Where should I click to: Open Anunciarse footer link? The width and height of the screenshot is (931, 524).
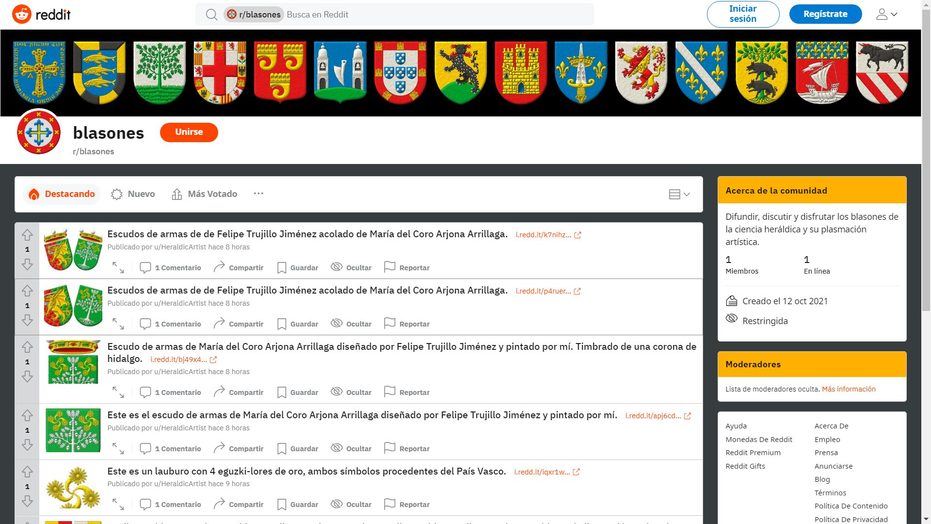click(x=834, y=466)
